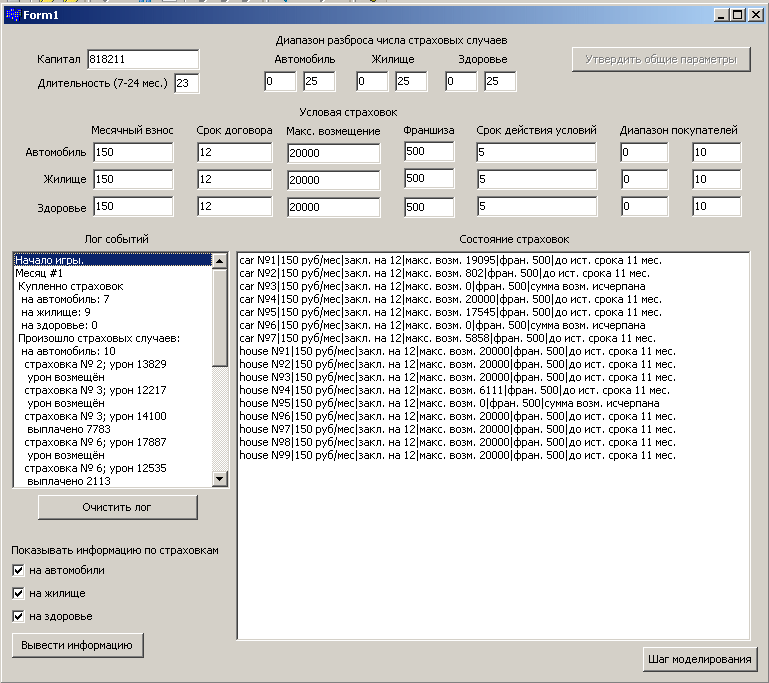Click the 'Капитал' input field
This screenshot has width=769, height=683.
click(143, 59)
